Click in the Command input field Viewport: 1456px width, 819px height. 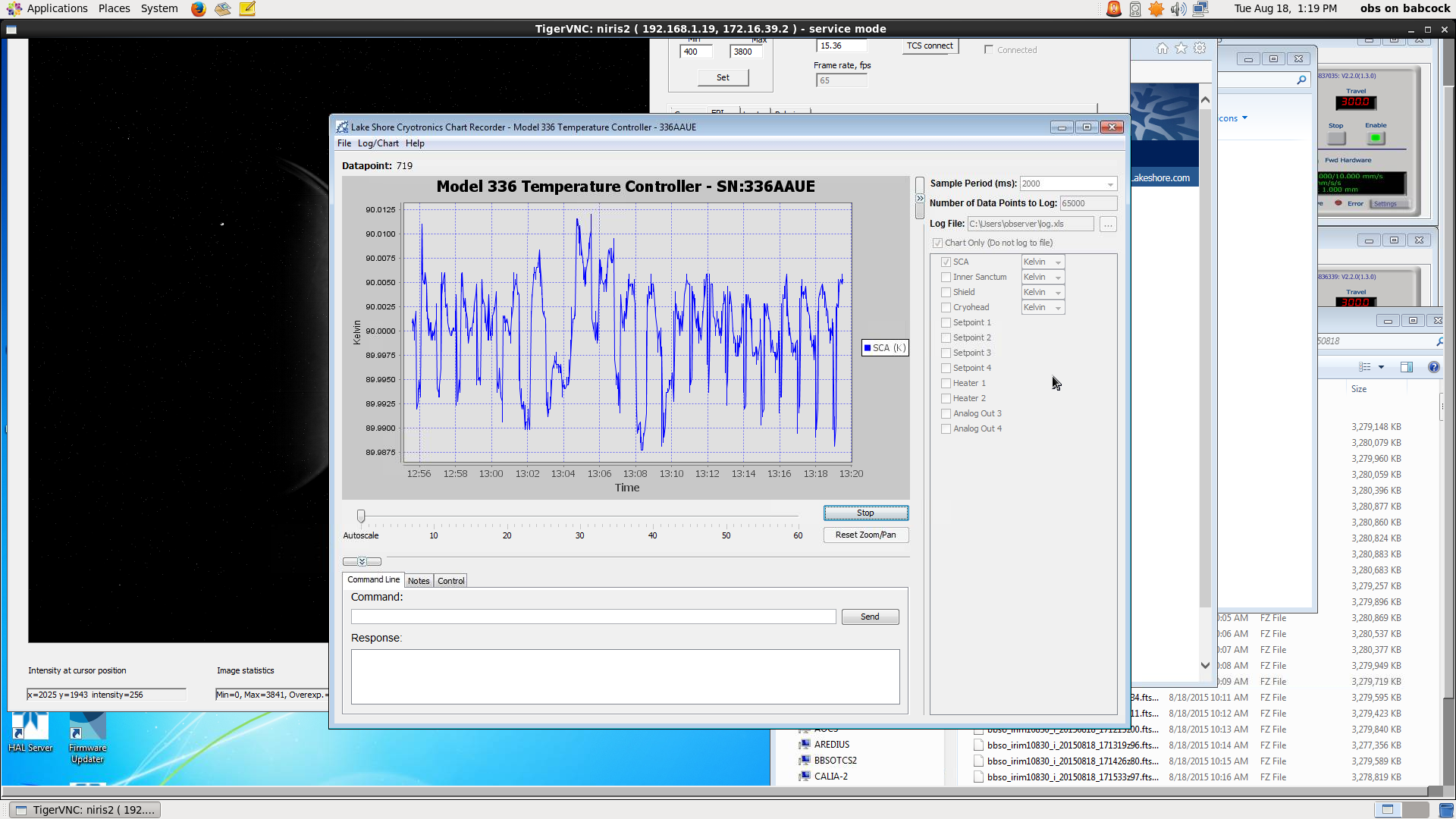(593, 617)
